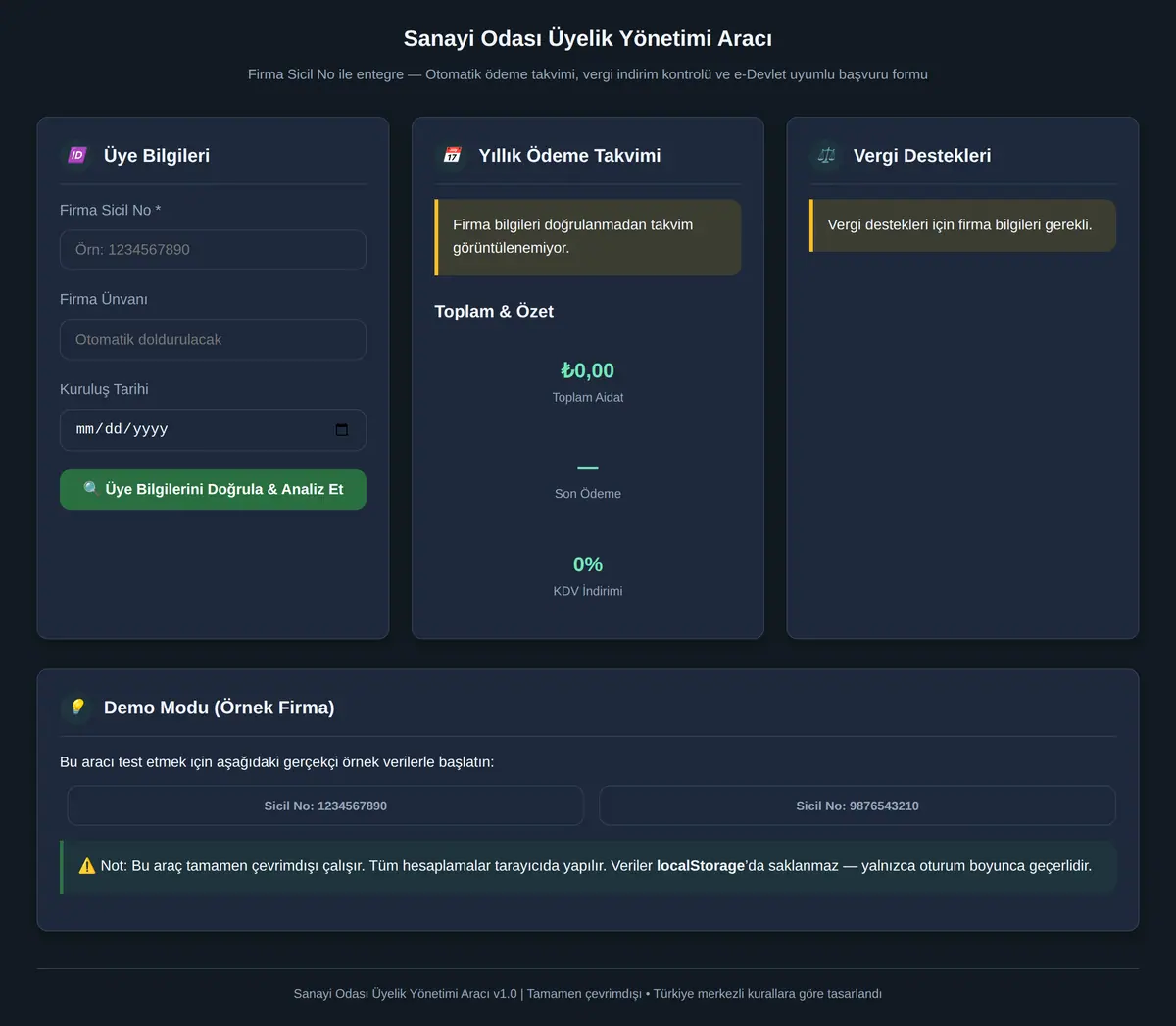Click the ₺0,00 total amount value
1176x1026 pixels.
pyautogui.click(x=588, y=370)
